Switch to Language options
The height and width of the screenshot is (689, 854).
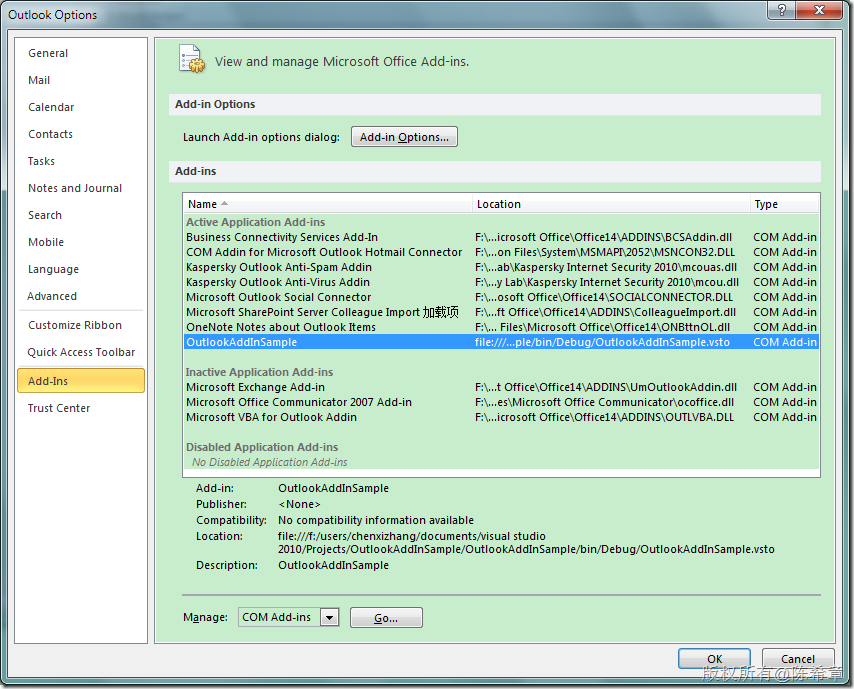click(x=81, y=269)
